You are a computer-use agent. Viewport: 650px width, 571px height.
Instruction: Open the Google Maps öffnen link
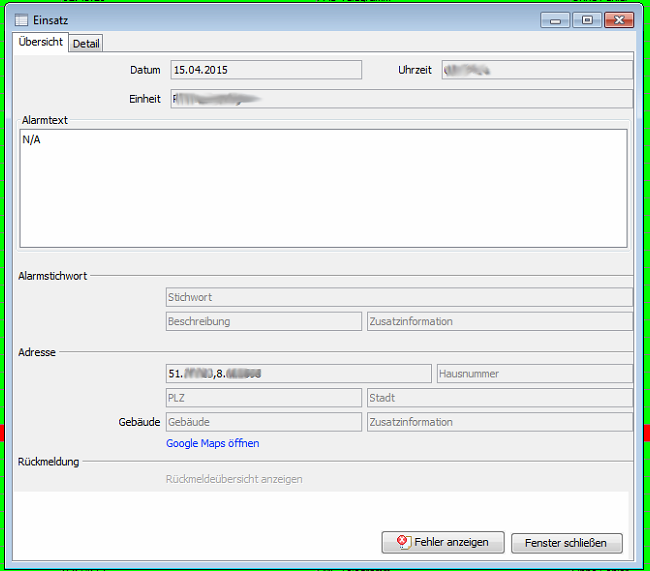(x=212, y=443)
